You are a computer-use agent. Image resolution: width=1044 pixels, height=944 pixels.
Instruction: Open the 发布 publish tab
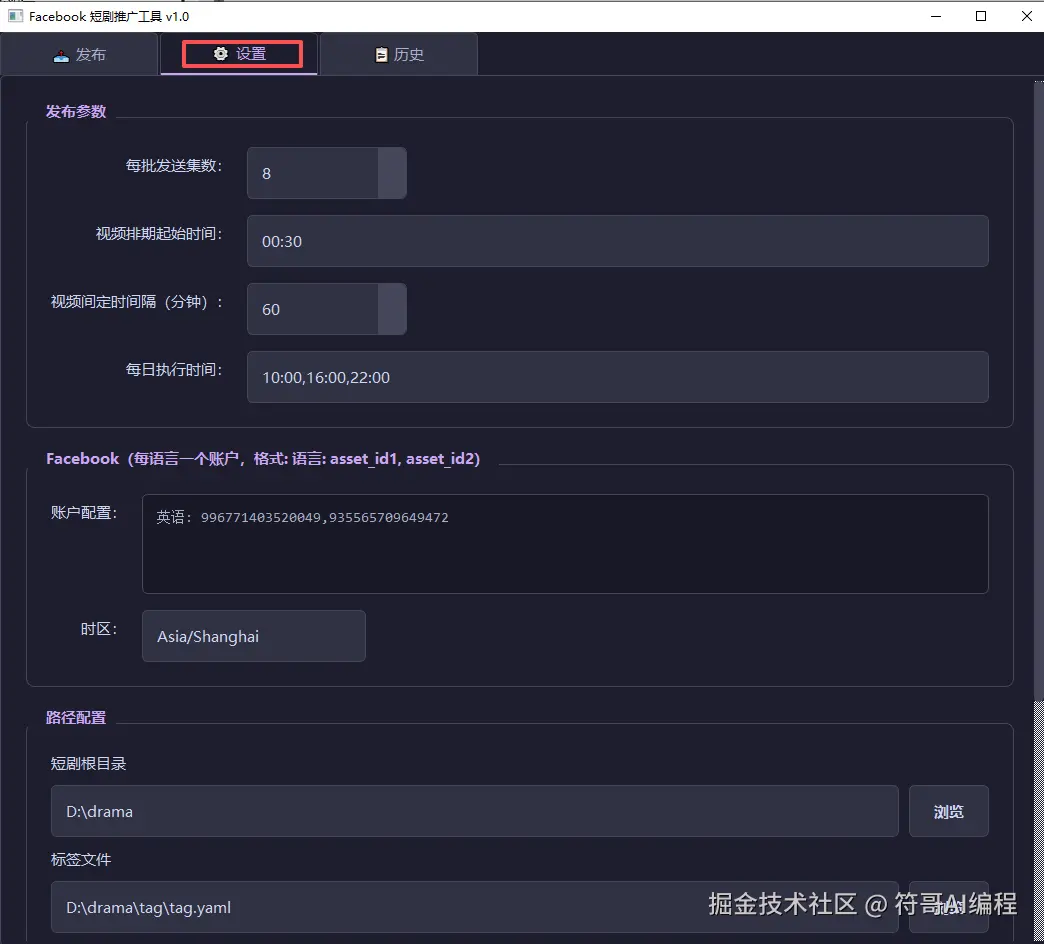79,54
